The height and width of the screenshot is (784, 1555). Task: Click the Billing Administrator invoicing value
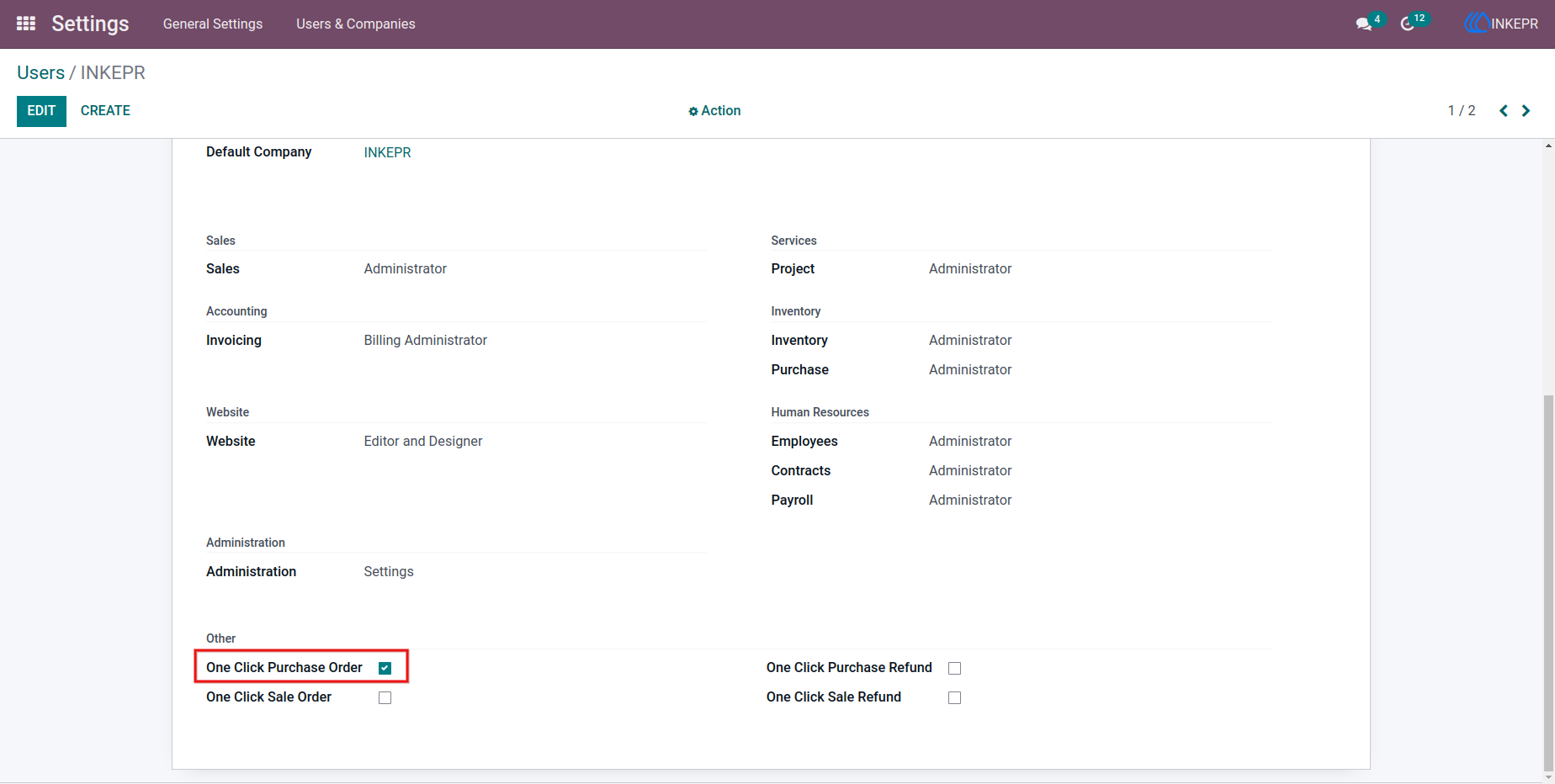click(426, 340)
